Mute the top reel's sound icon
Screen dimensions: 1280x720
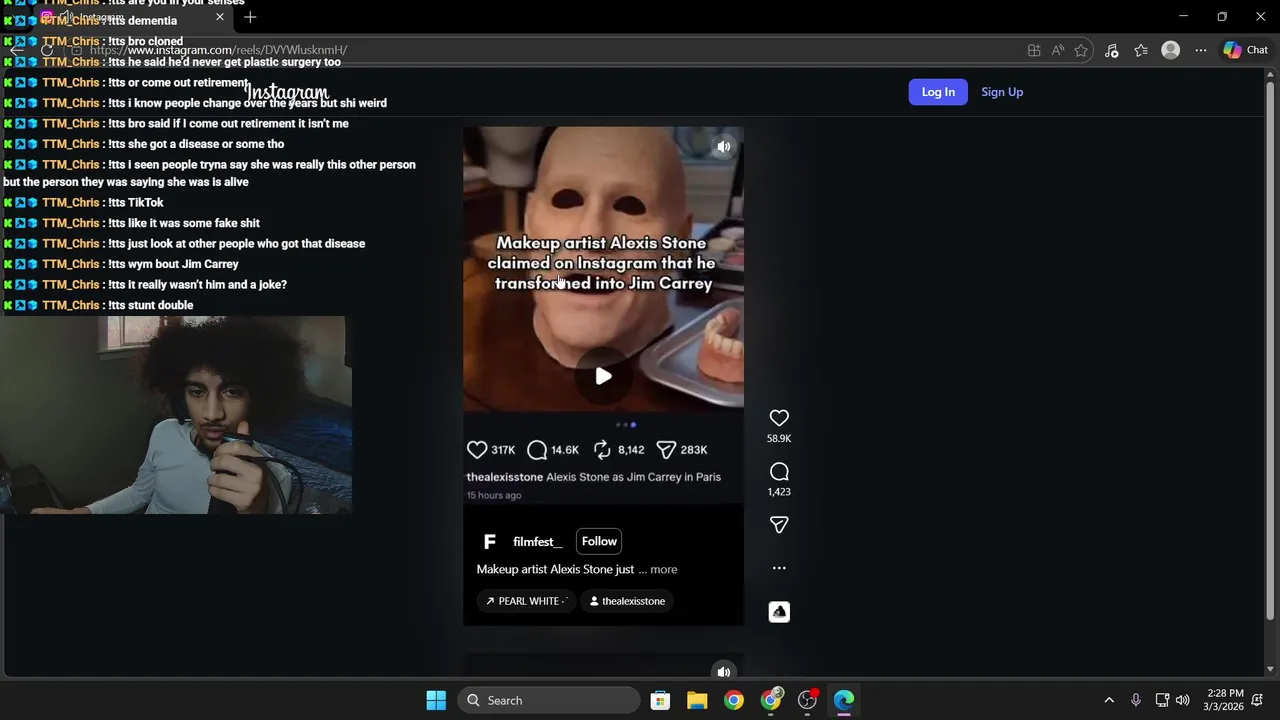[x=724, y=147]
